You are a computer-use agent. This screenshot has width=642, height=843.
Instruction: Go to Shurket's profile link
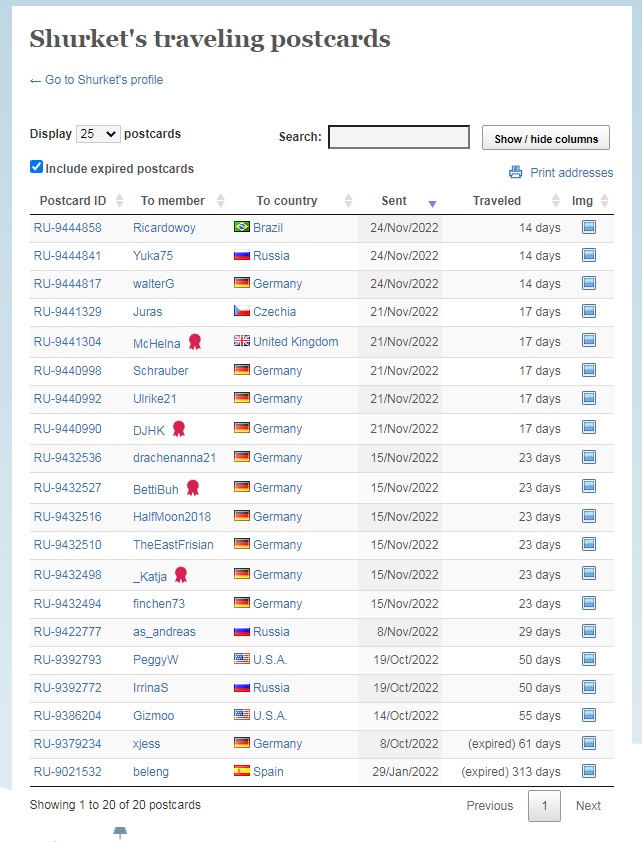click(96, 80)
